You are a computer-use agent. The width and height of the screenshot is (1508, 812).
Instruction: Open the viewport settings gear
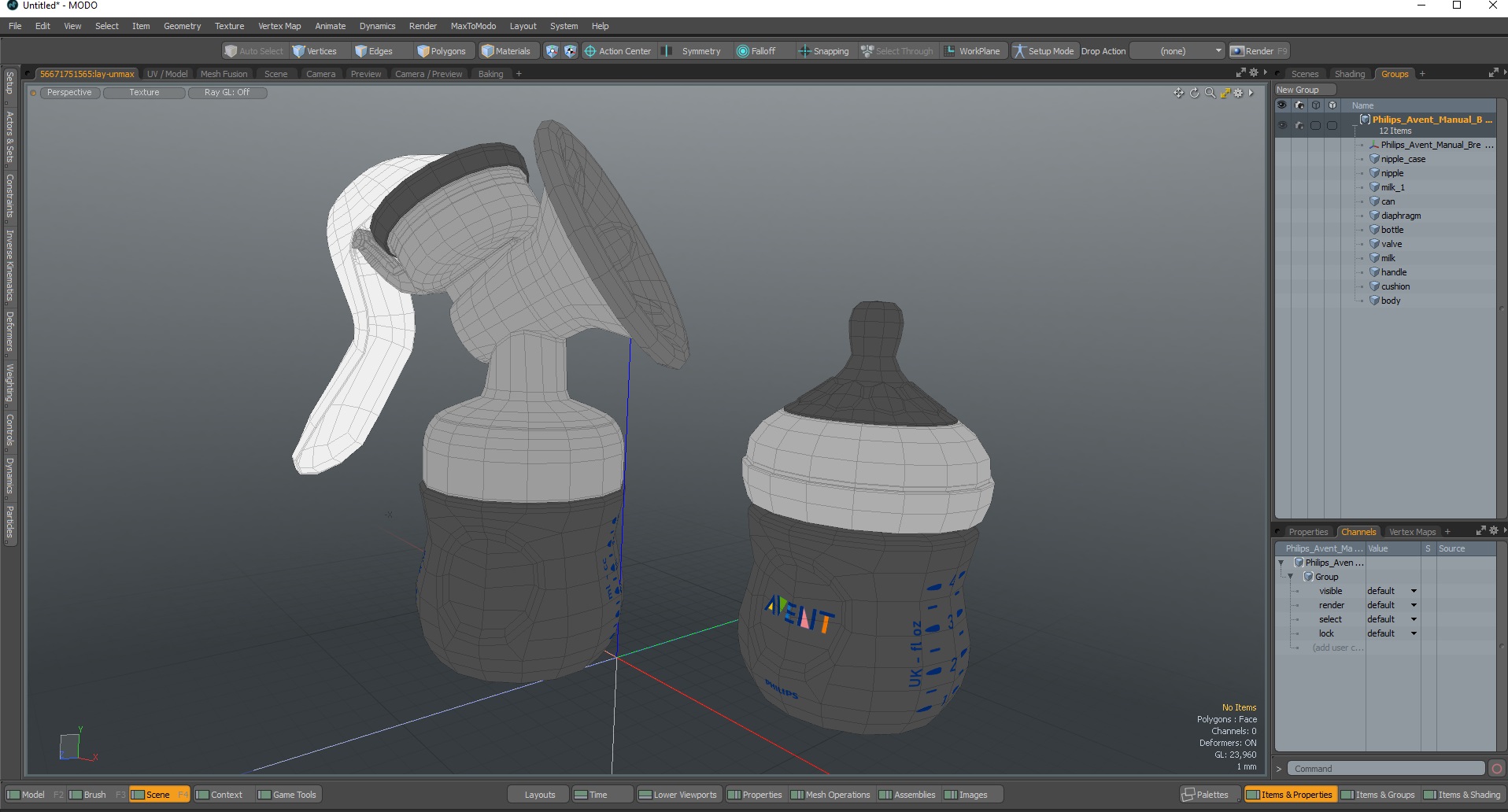[1238, 93]
